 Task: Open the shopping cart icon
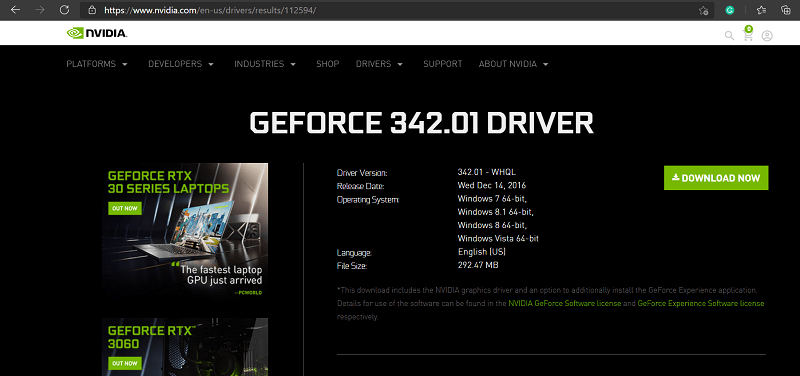click(x=748, y=34)
